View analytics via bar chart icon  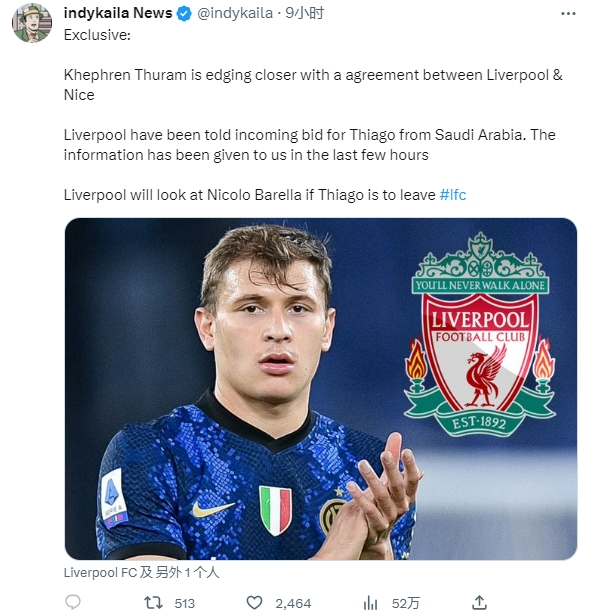tap(370, 603)
